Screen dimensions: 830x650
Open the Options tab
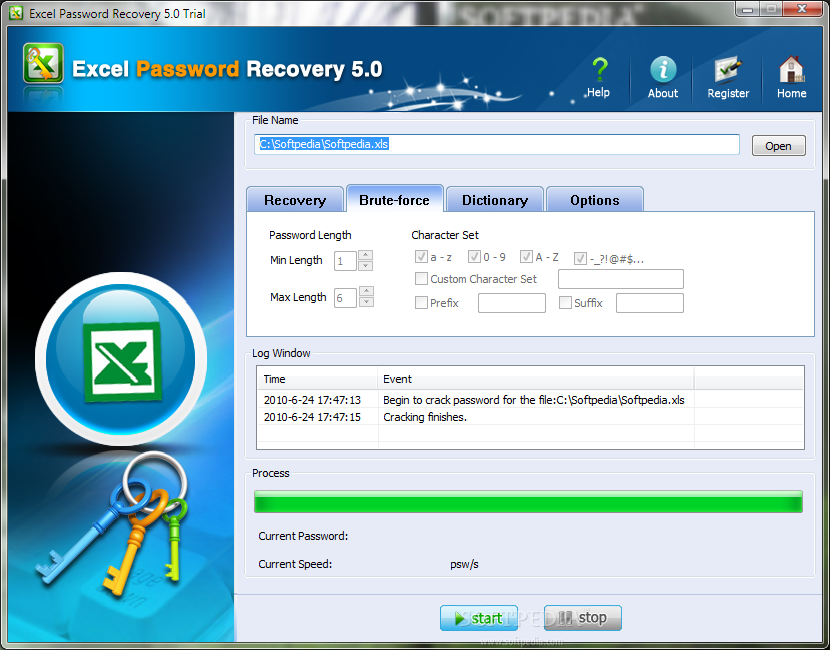click(x=594, y=200)
